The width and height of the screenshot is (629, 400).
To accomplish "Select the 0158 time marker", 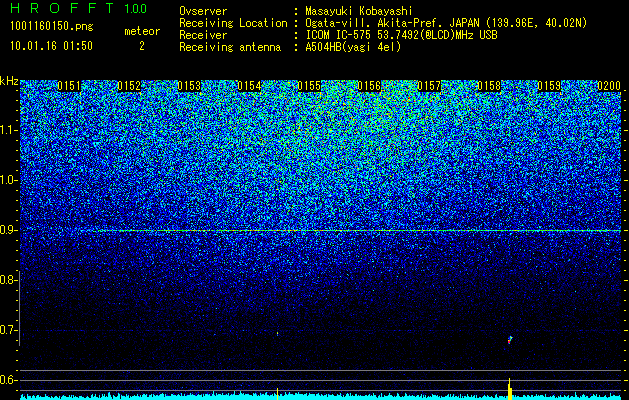I will [x=489, y=86].
